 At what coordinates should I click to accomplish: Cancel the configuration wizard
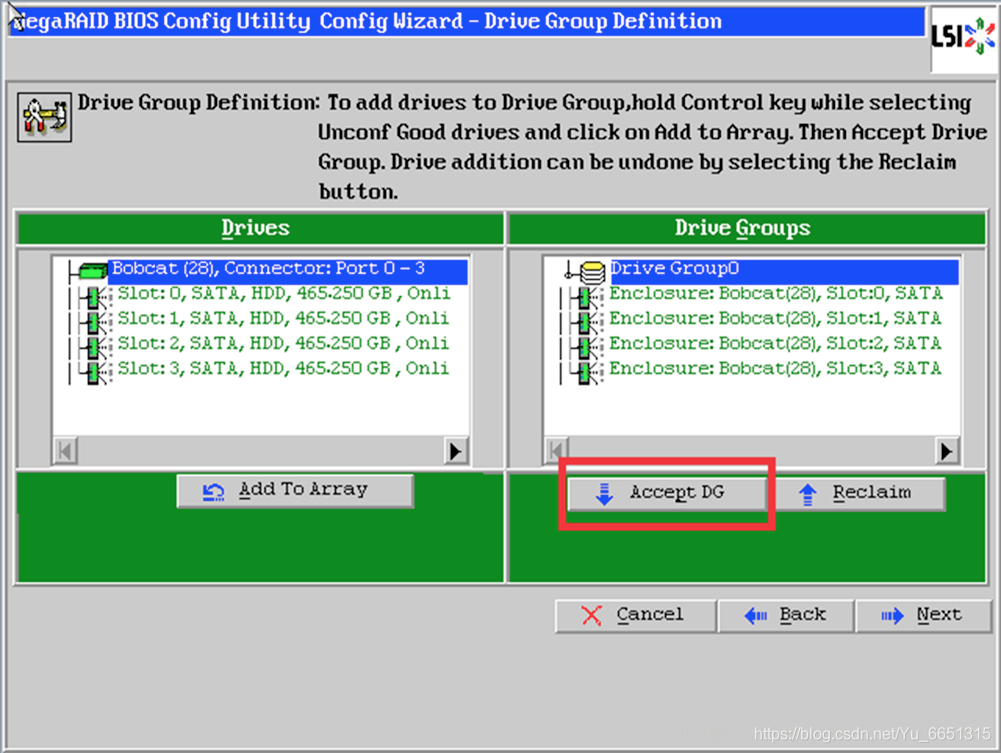point(635,615)
